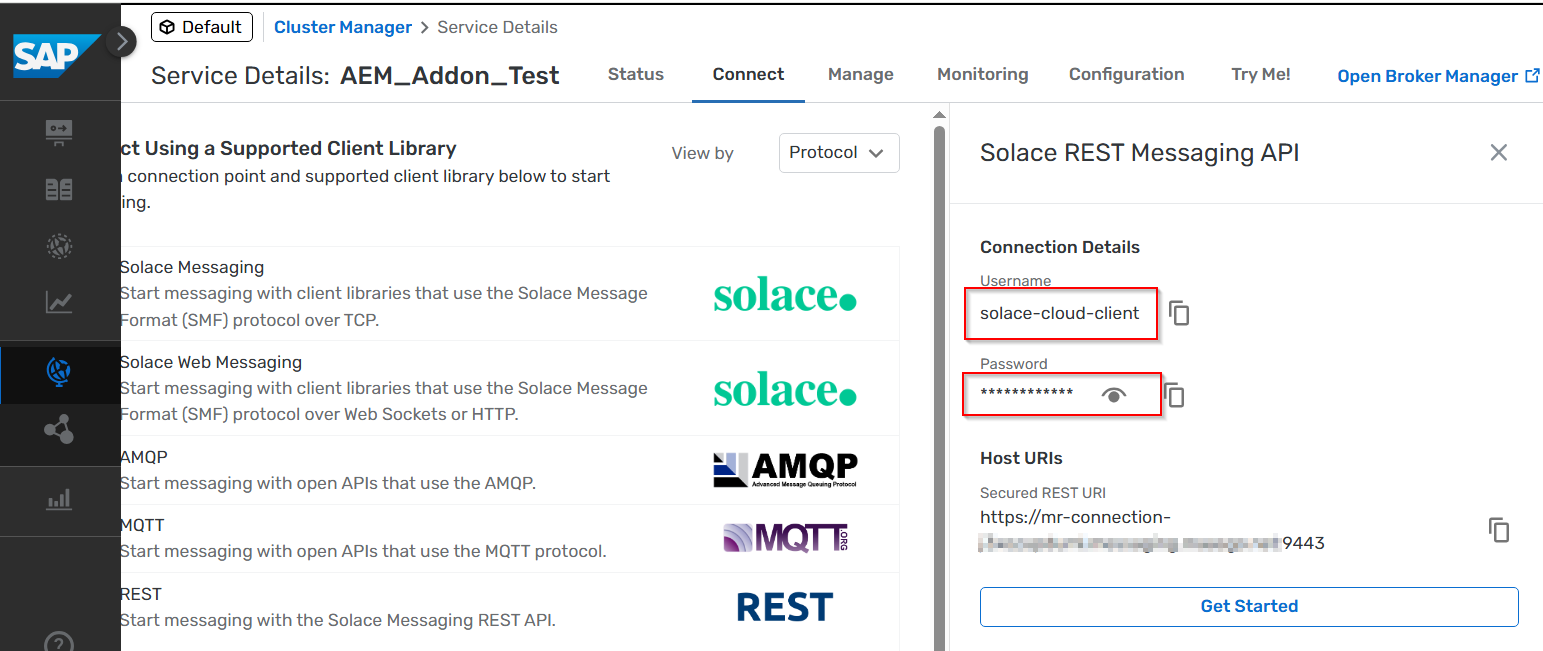This screenshot has width=1543, height=651.
Task: Click the Connection Details heading
Action: (1060, 247)
